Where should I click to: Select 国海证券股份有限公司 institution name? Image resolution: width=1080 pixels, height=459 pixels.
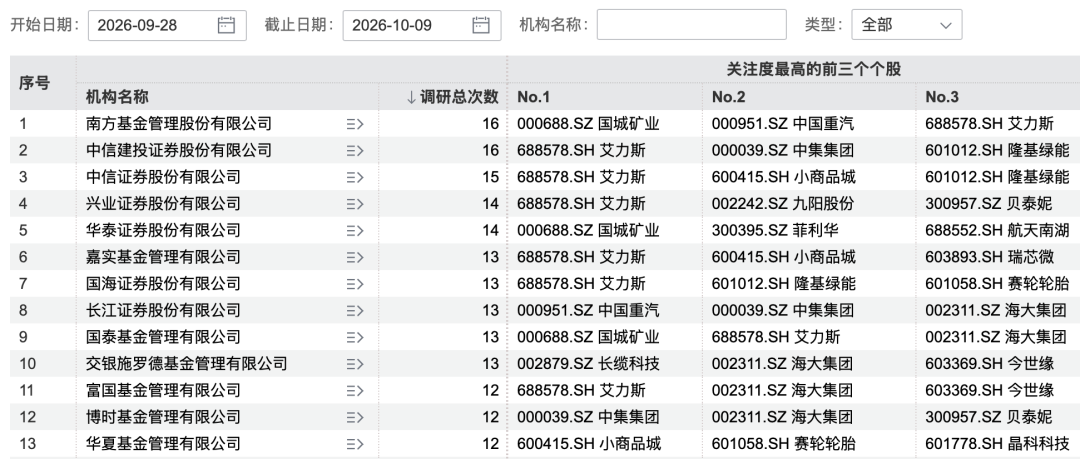(x=163, y=284)
